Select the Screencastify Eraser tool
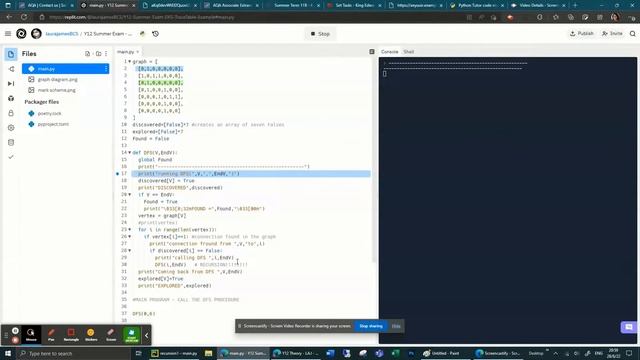This screenshot has height=360, width=640. [x=111, y=335]
